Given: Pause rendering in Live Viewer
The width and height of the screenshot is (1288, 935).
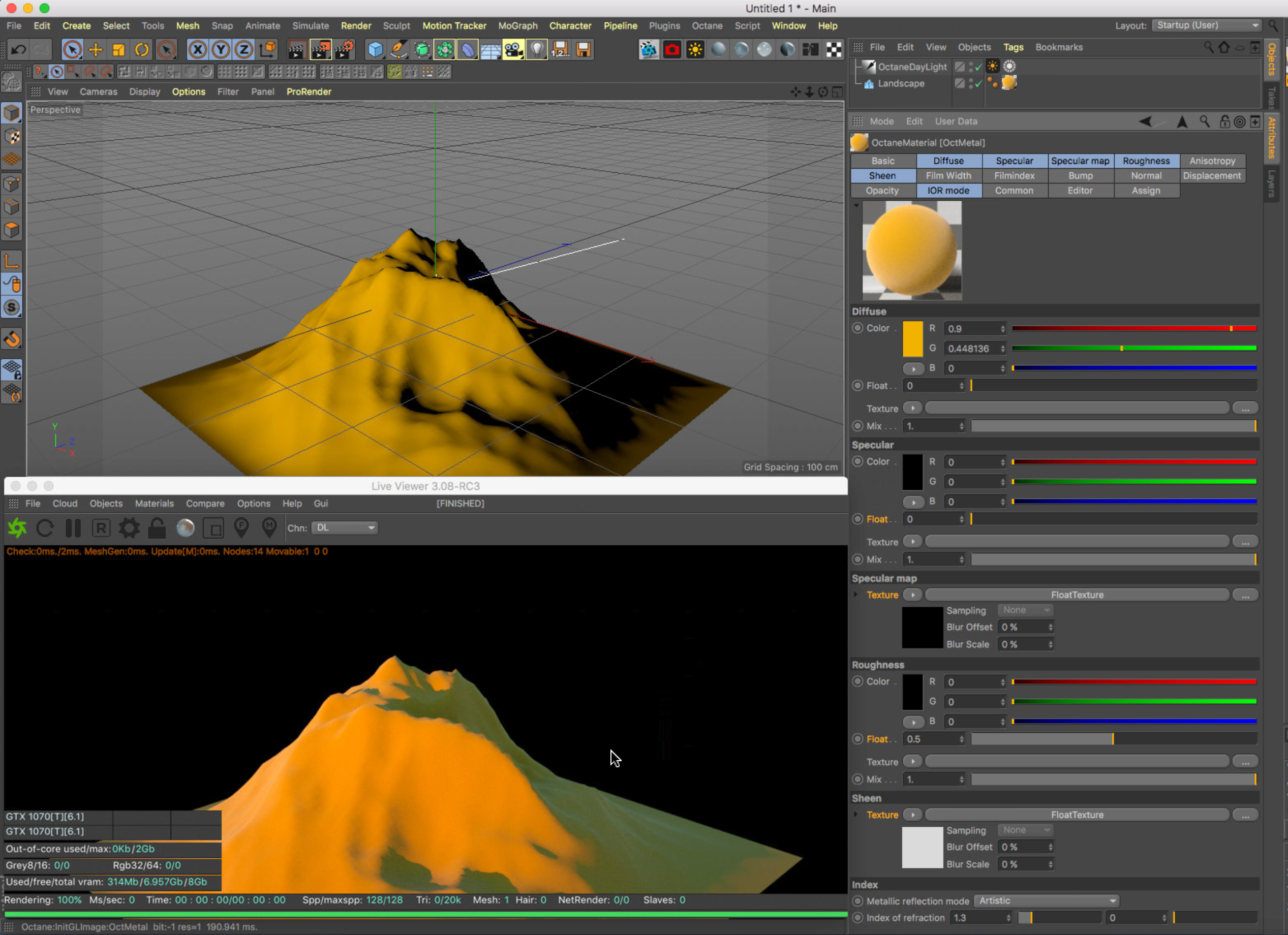Looking at the screenshot, I should click(73, 528).
